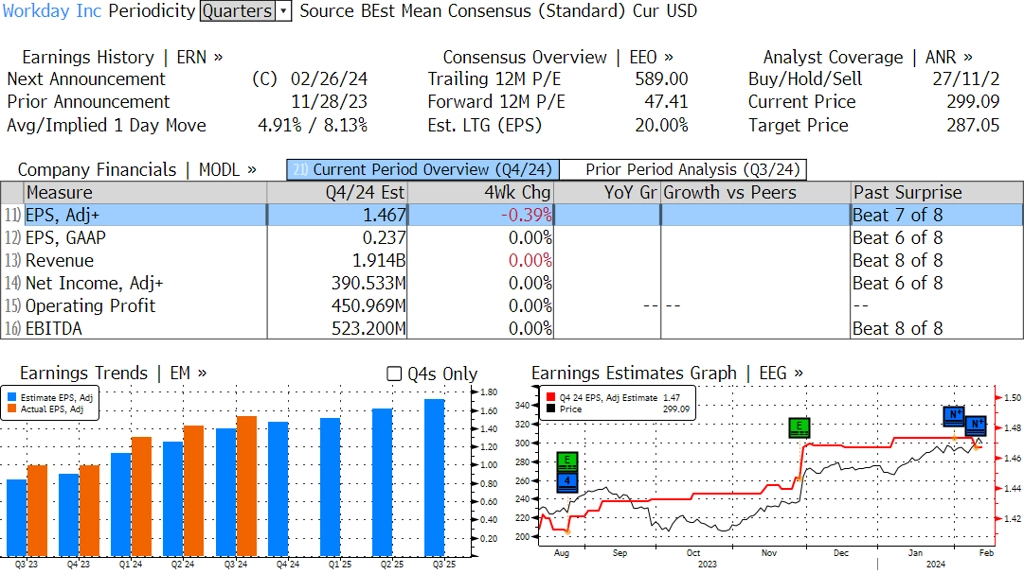This screenshot has width=1024, height=574.
Task: Select the Revenue measure row
Action: click(x=512, y=261)
